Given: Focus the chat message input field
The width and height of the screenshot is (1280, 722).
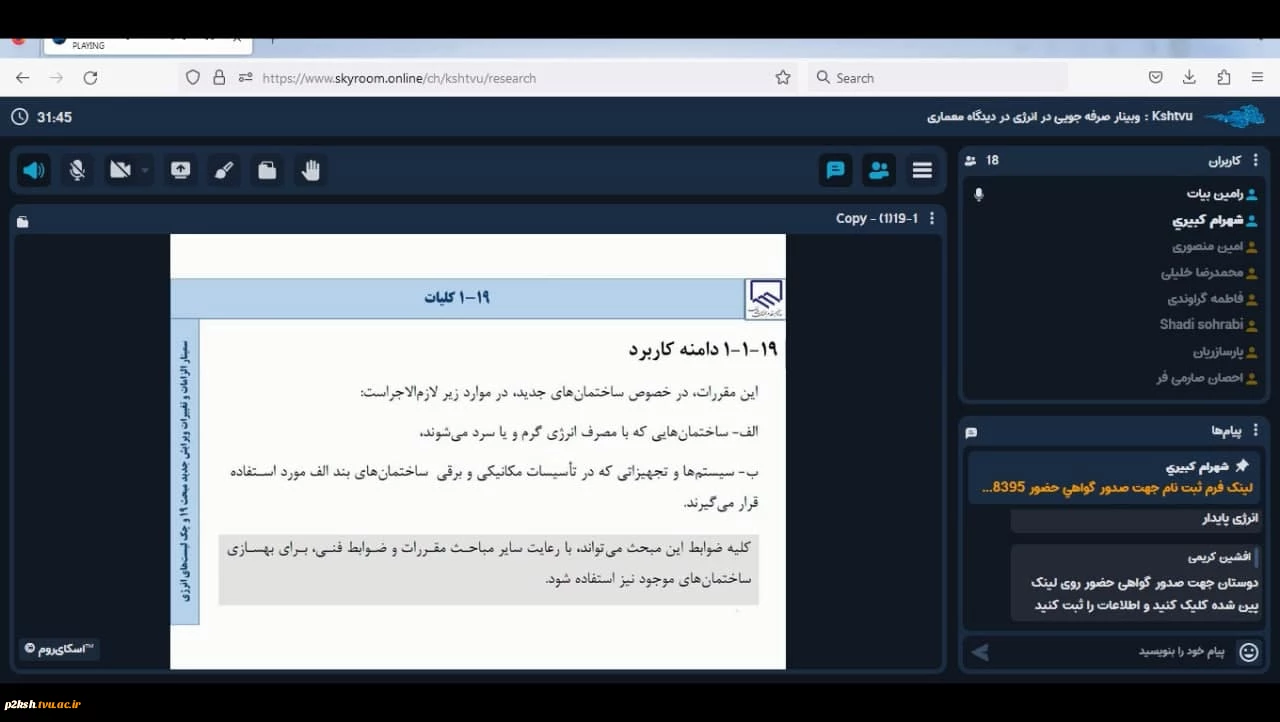Looking at the screenshot, I should click(1115, 651).
